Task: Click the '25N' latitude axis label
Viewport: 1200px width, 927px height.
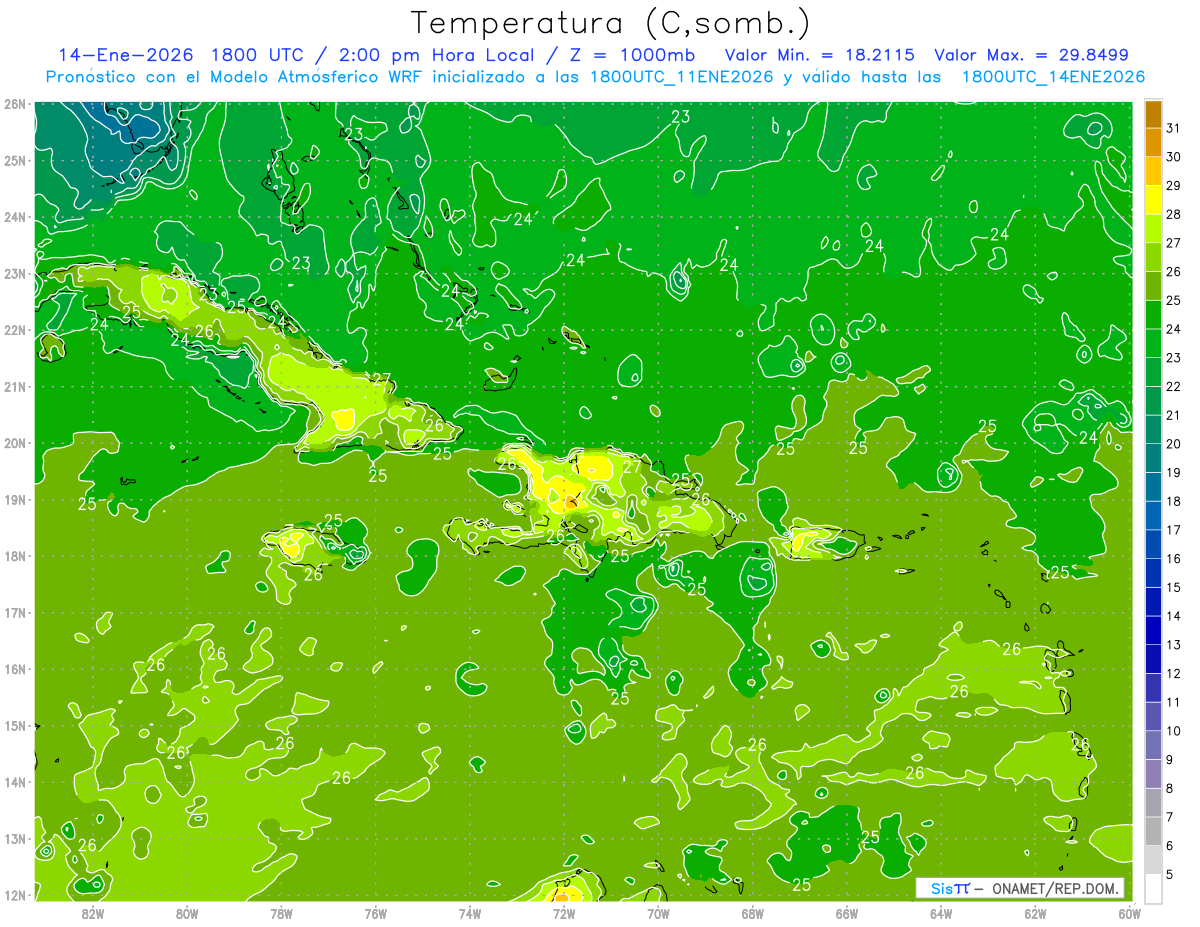Action: [14, 160]
